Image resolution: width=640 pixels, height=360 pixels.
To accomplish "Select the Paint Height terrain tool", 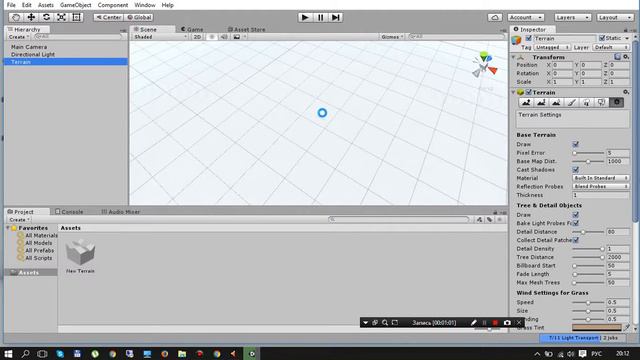I will (x=541, y=102).
